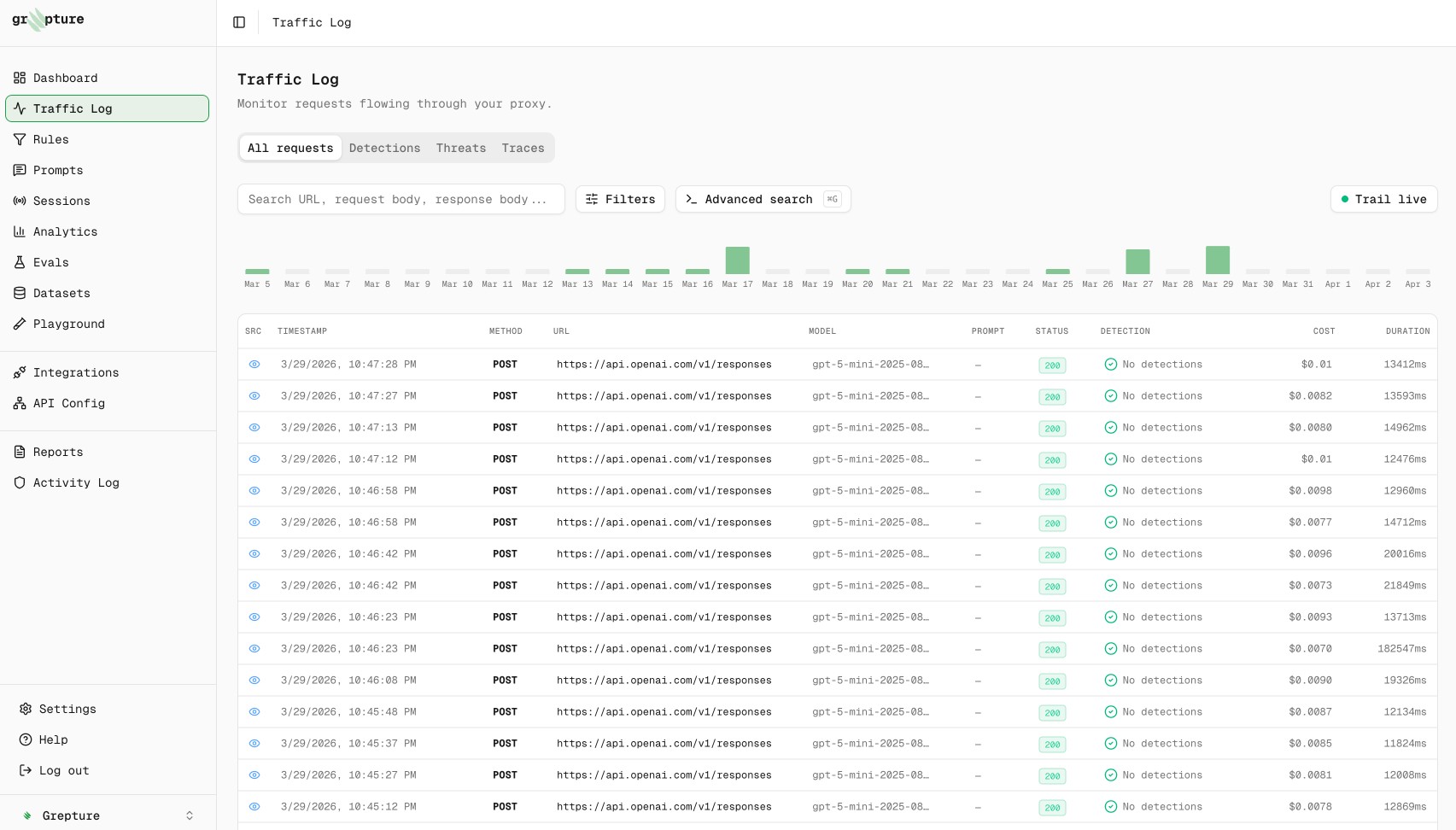Go to Analytics in the sidebar
Image resolution: width=1456 pixels, height=830 pixels.
(x=107, y=231)
